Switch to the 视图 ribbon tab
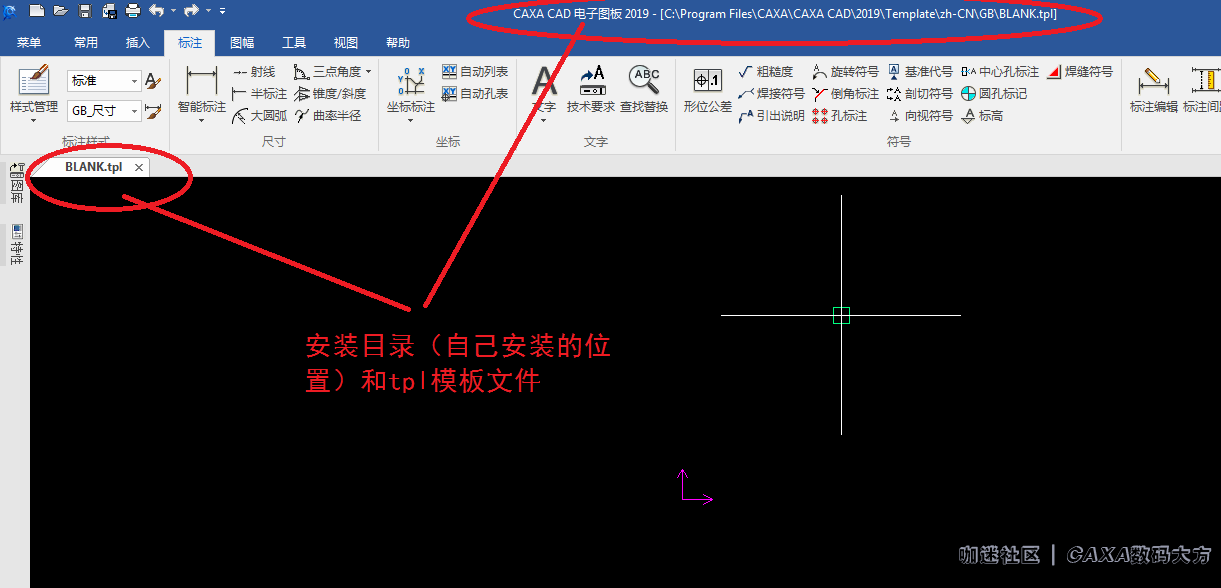This screenshot has width=1221, height=588. 346,43
